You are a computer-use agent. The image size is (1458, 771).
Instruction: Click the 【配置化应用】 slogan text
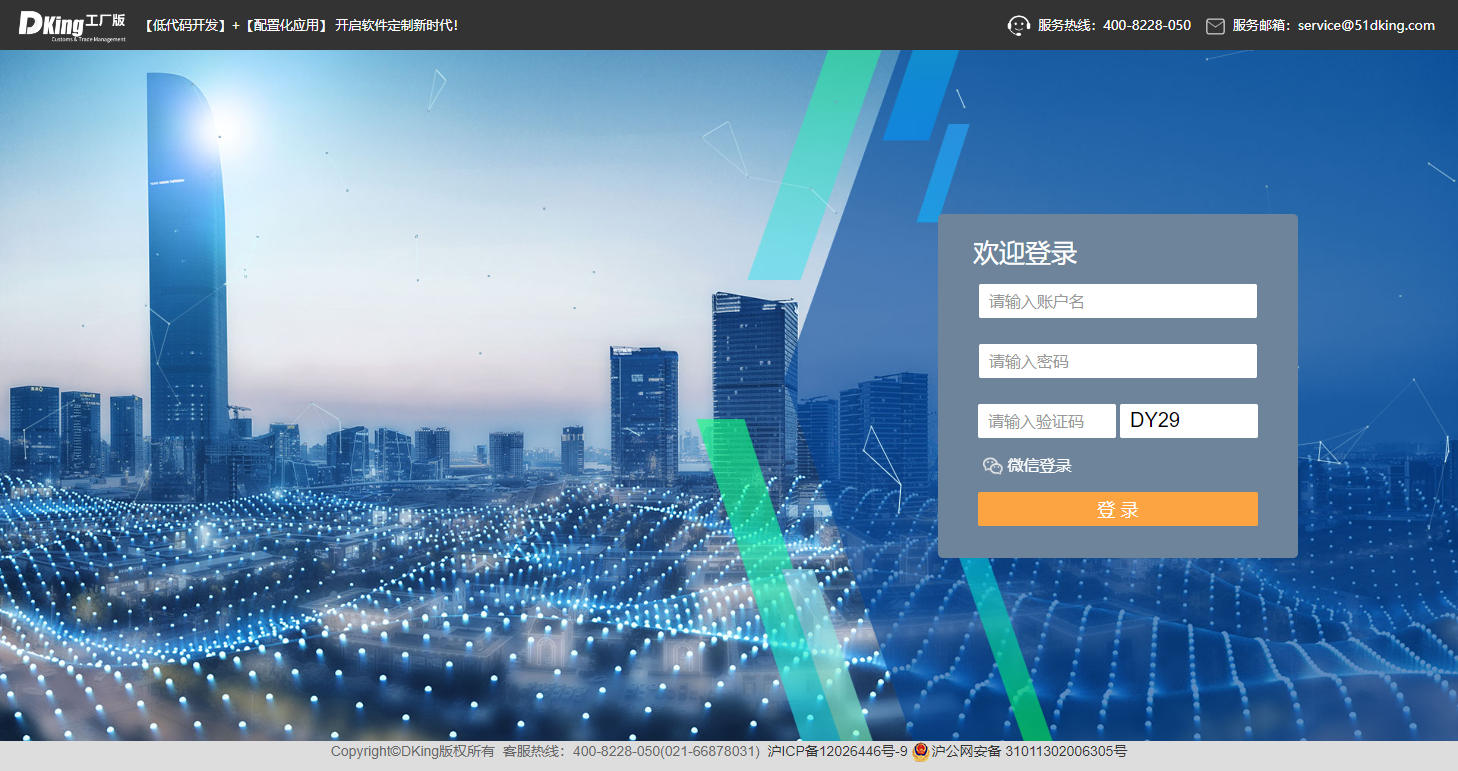click(x=287, y=26)
